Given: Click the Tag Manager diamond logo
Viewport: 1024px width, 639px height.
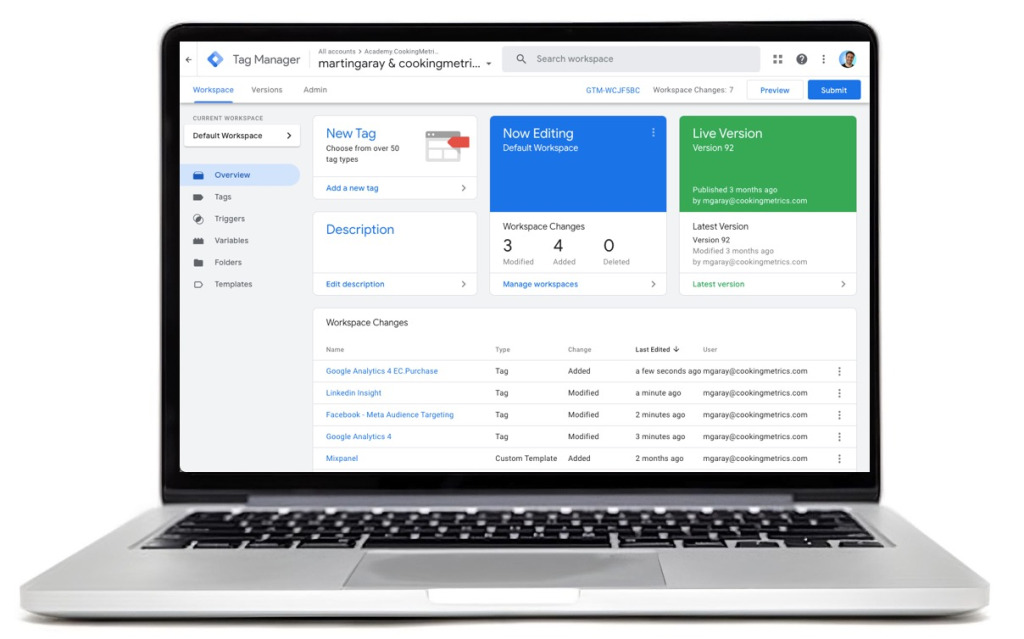Looking at the screenshot, I should tap(214, 58).
